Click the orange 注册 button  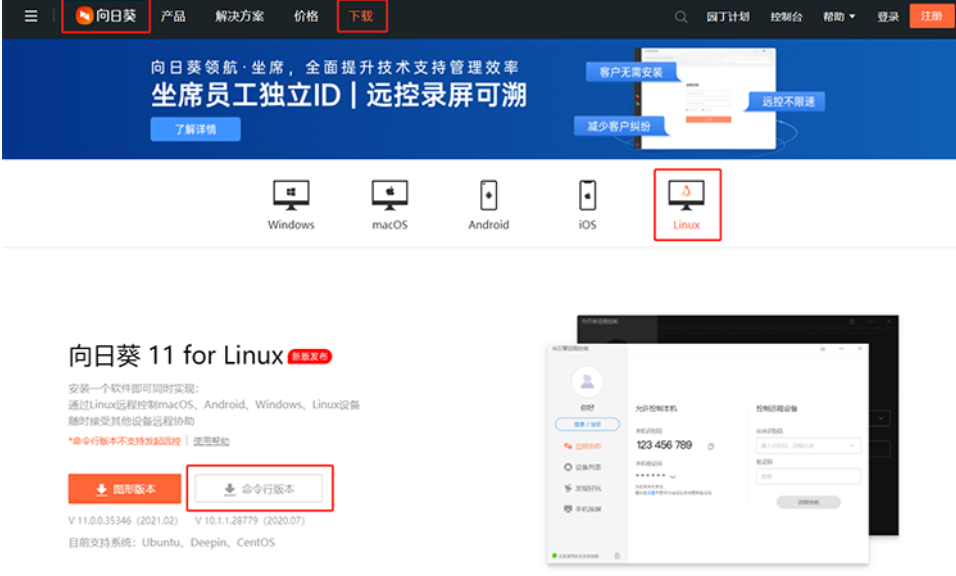click(x=932, y=16)
